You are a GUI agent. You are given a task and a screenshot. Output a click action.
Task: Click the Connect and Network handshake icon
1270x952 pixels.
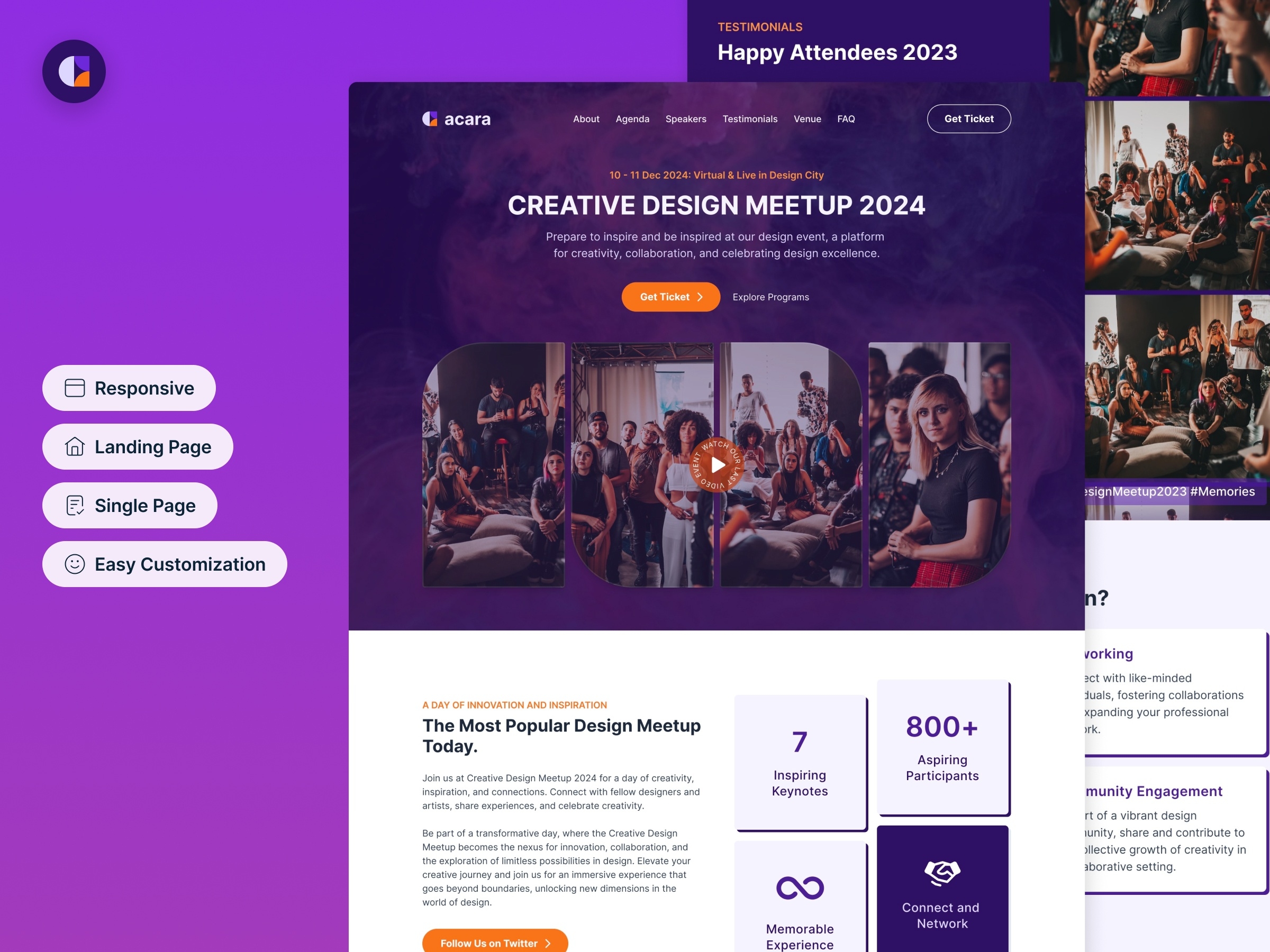(942, 868)
